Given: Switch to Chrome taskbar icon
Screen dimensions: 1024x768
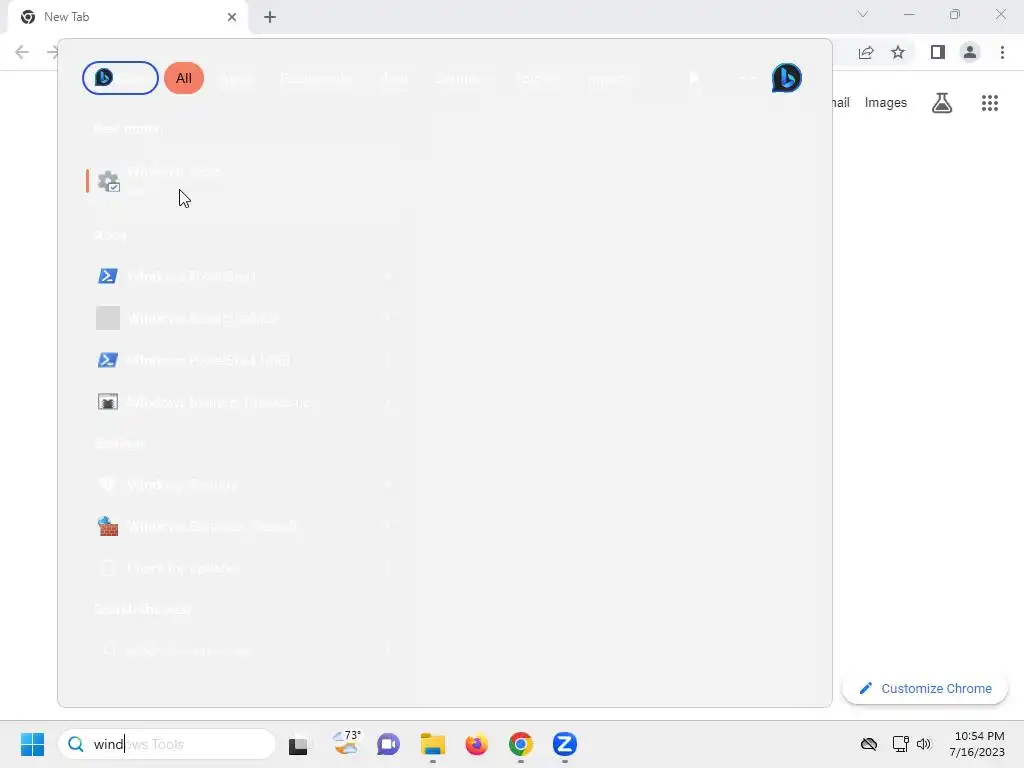Looking at the screenshot, I should (520, 744).
